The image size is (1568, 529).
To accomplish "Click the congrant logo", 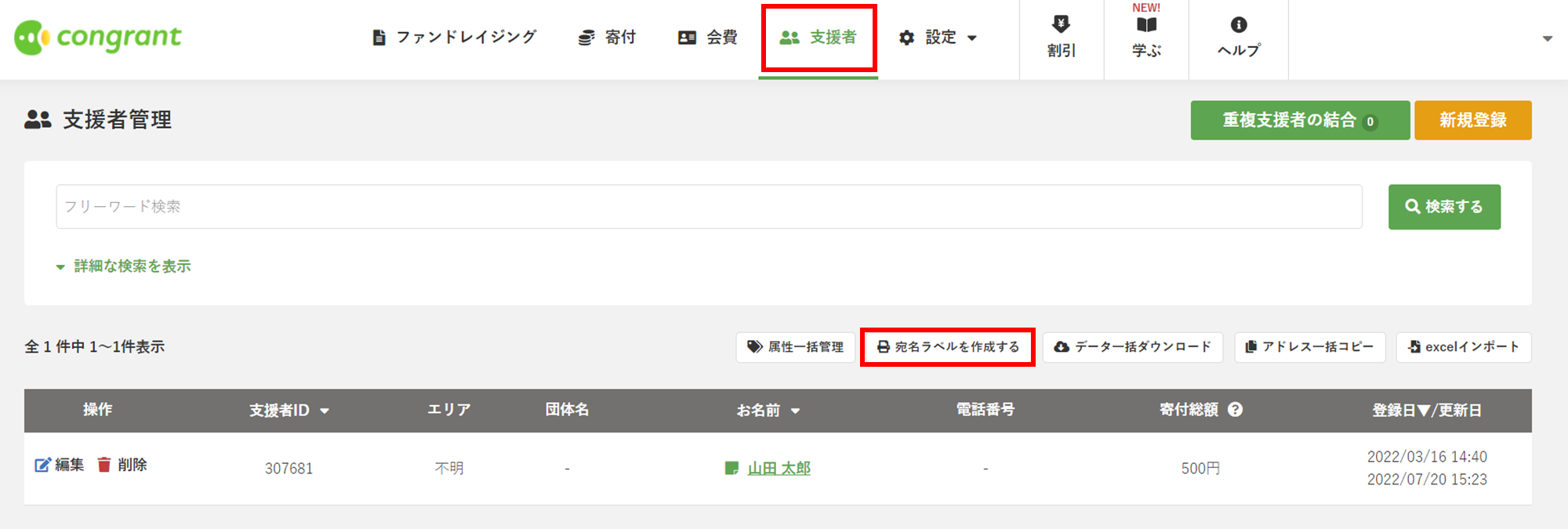I will 98,37.
